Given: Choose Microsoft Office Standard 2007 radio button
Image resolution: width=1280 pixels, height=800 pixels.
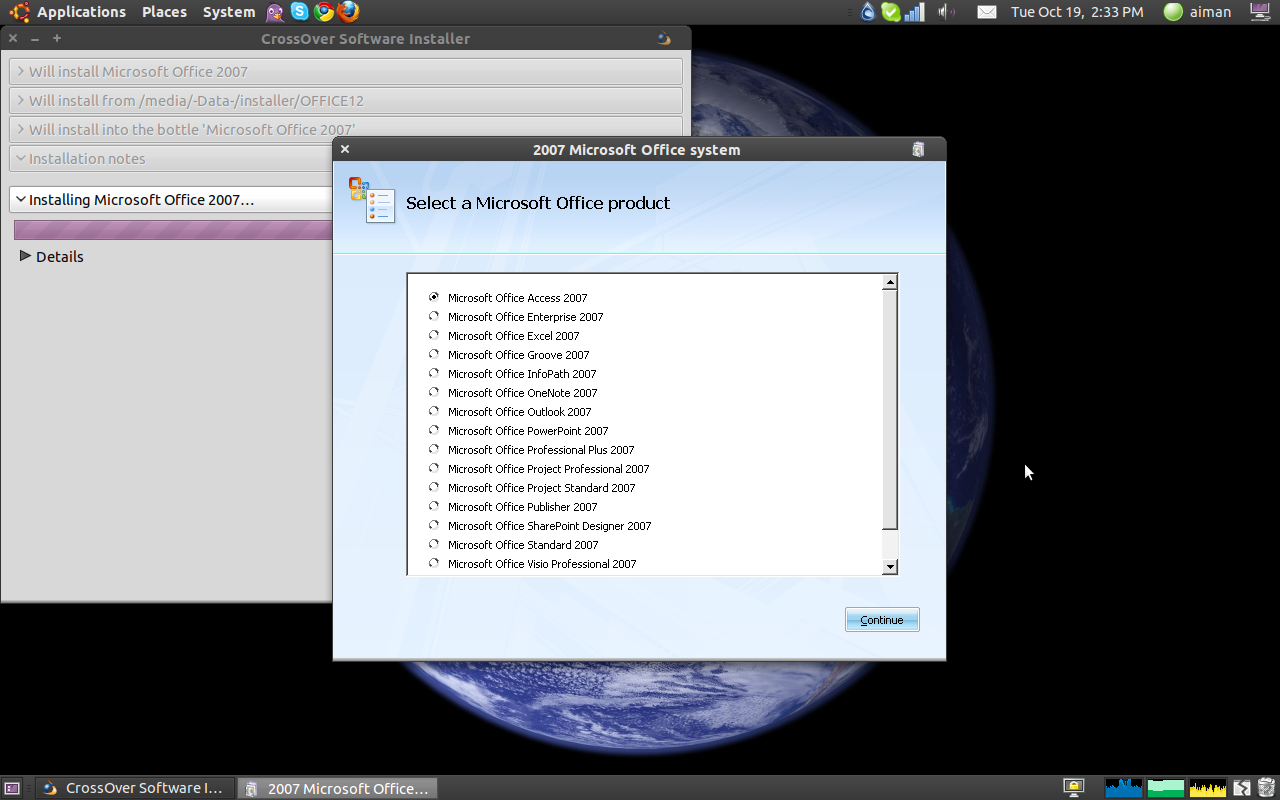Looking at the screenshot, I should pos(434,544).
